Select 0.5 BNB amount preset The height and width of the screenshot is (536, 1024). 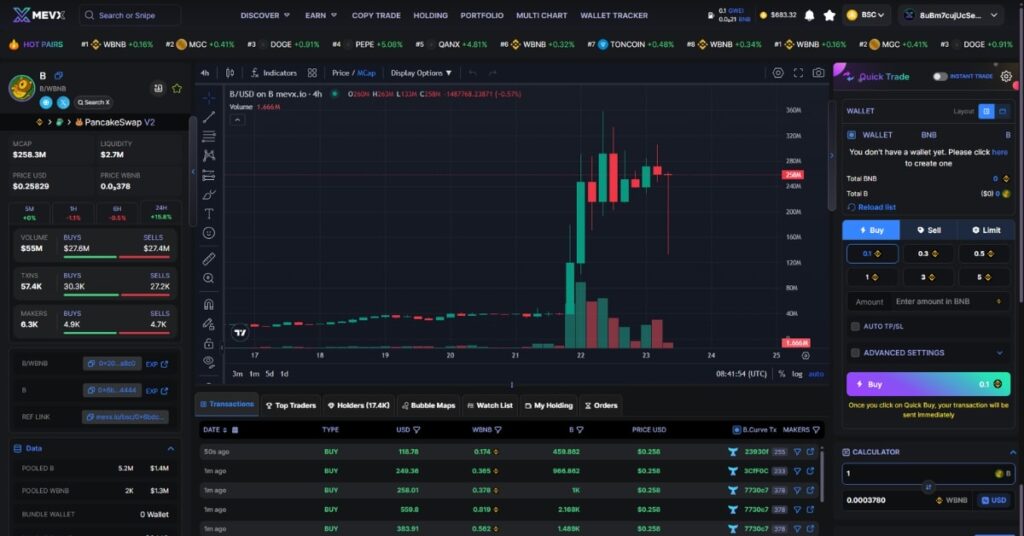point(984,253)
